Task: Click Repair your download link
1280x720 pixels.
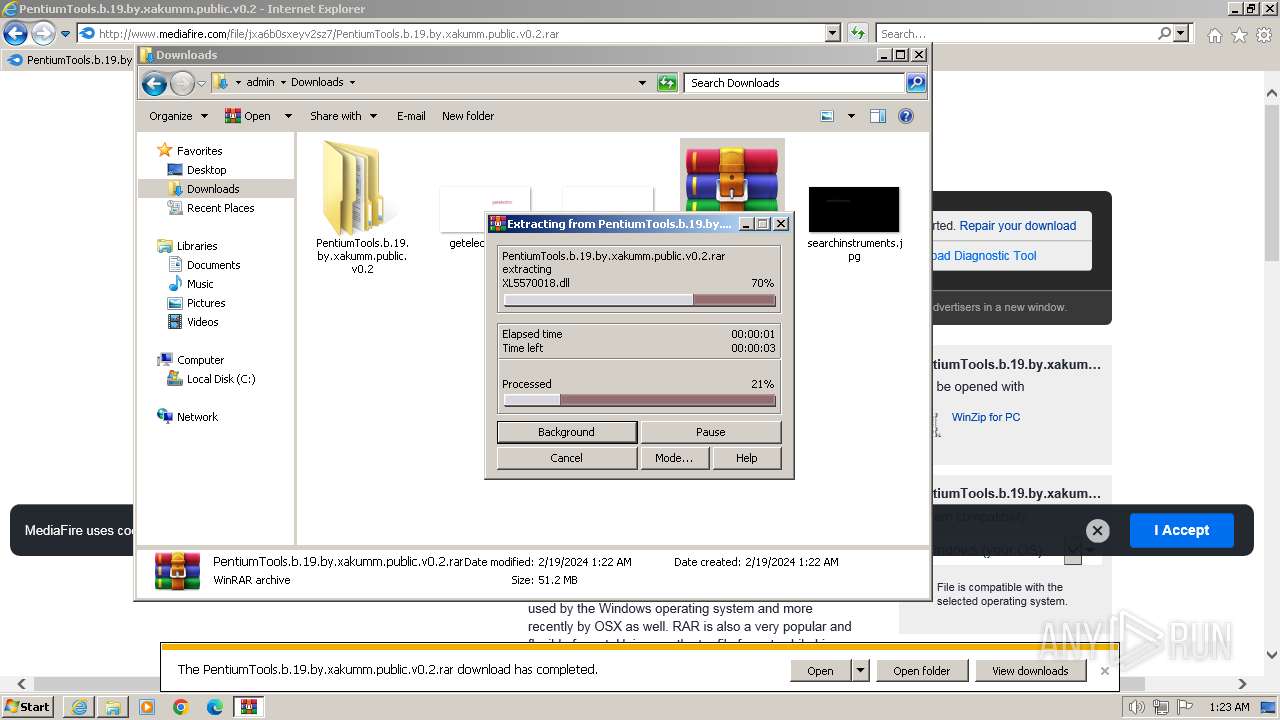Action: (1017, 226)
